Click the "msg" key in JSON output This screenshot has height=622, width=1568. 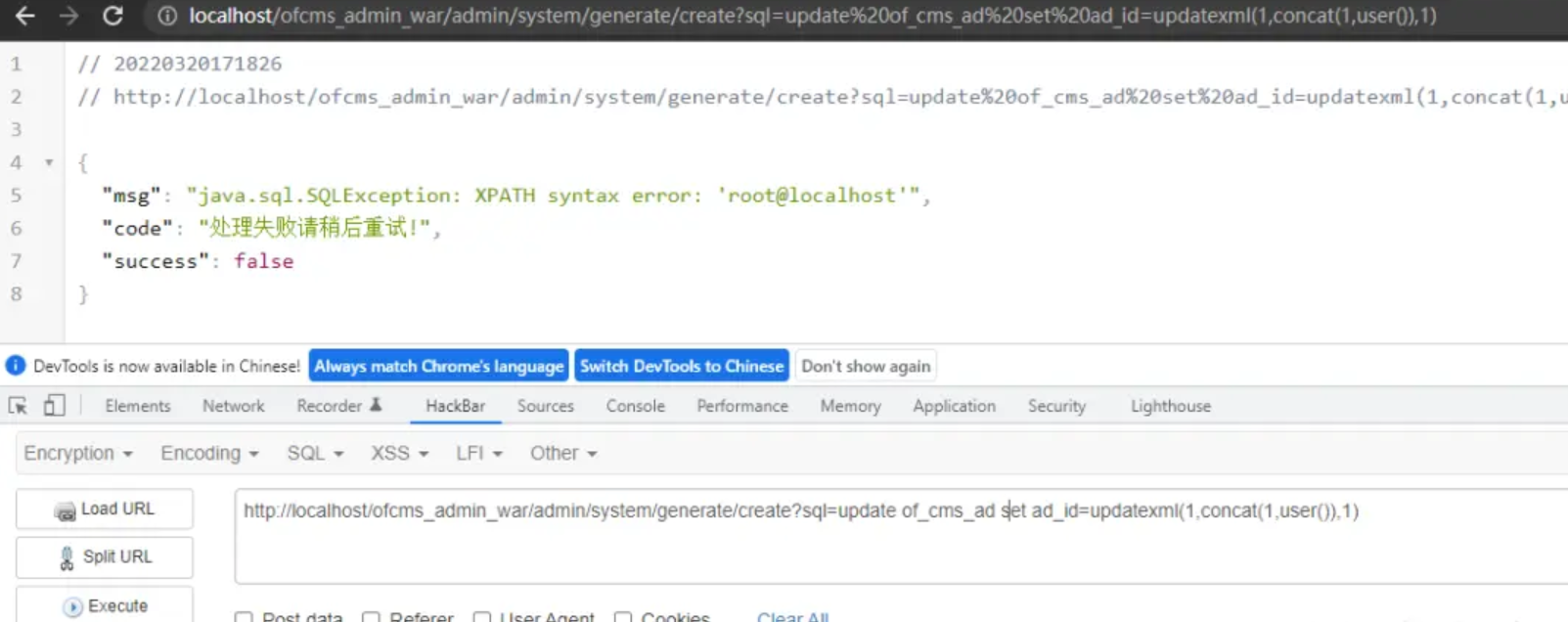click(x=131, y=196)
